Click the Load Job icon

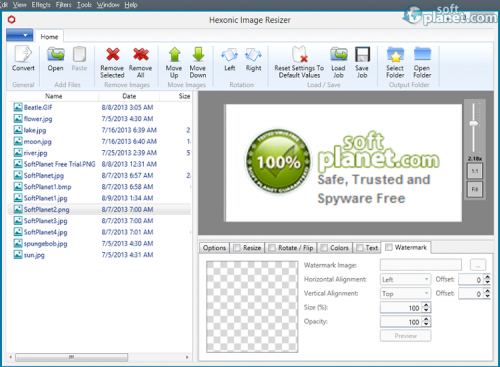pos(339,54)
